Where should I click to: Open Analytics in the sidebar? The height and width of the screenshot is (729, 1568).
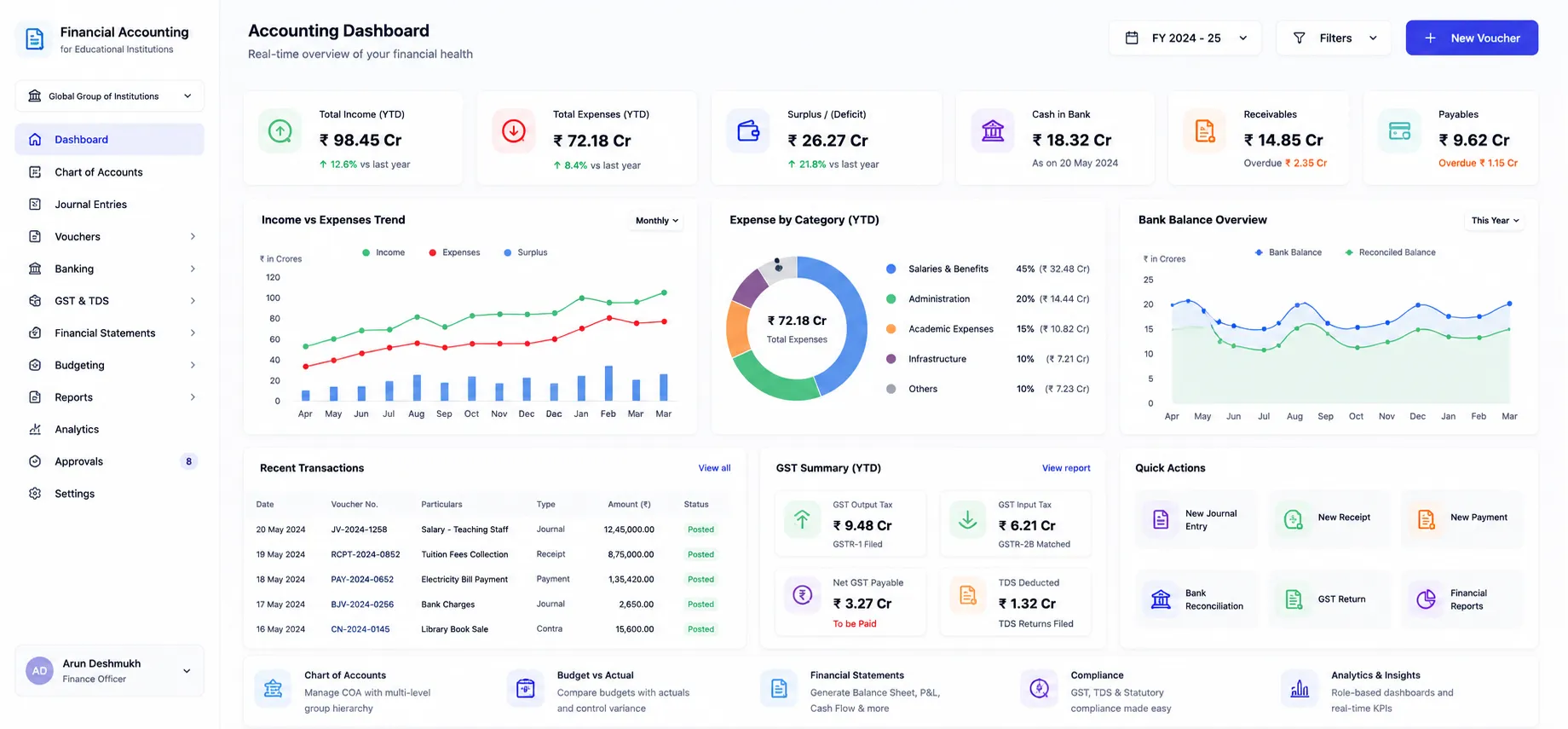(x=109, y=430)
